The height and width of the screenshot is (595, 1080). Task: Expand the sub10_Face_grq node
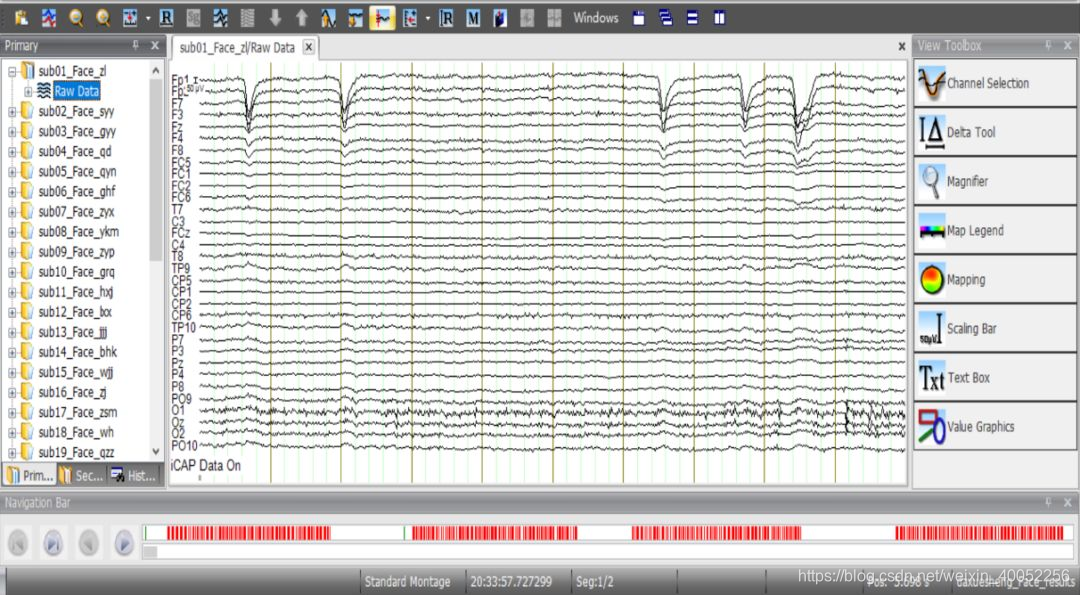12,272
